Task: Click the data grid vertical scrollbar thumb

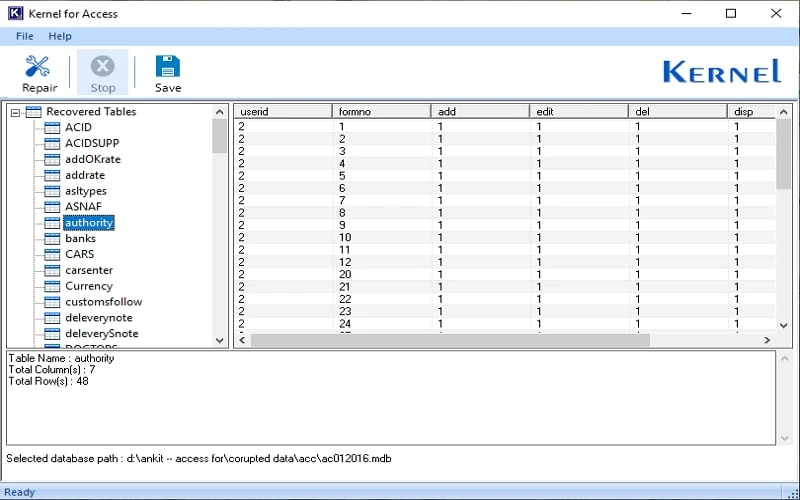Action: [x=784, y=154]
